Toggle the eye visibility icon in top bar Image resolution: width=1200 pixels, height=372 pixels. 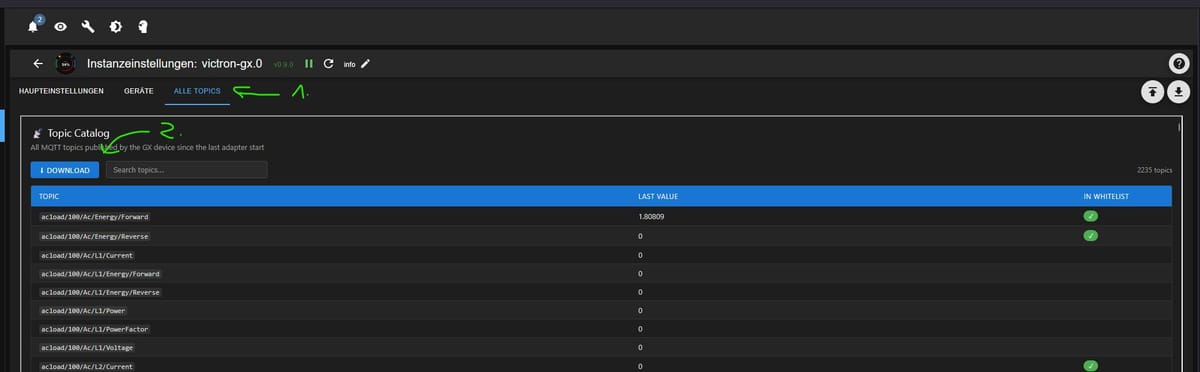tap(62, 26)
